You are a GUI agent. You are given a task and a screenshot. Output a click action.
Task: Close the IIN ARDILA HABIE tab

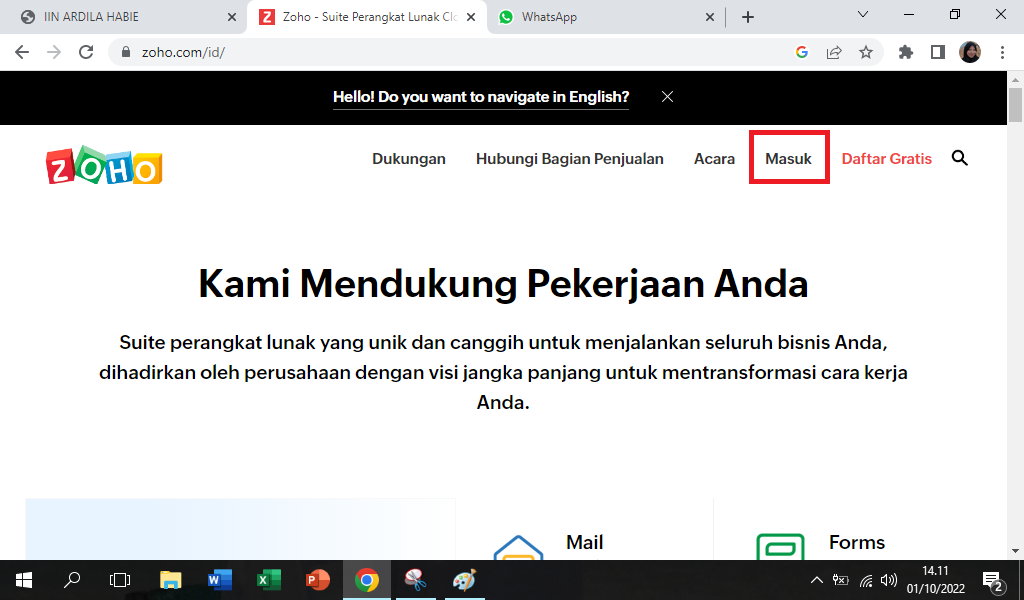tap(232, 17)
